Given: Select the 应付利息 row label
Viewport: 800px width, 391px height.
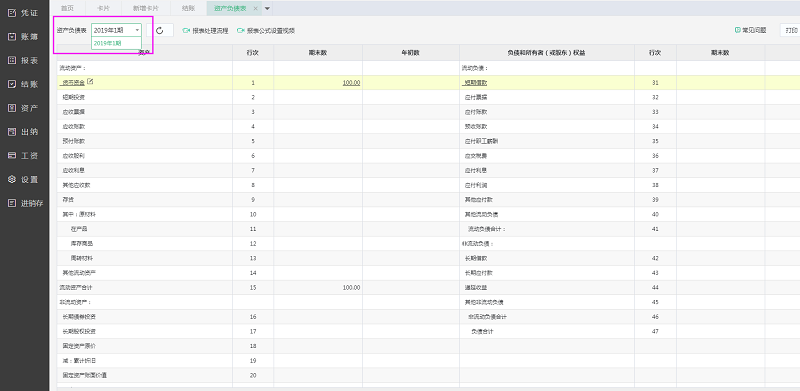Looking at the screenshot, I should (476, 170).
